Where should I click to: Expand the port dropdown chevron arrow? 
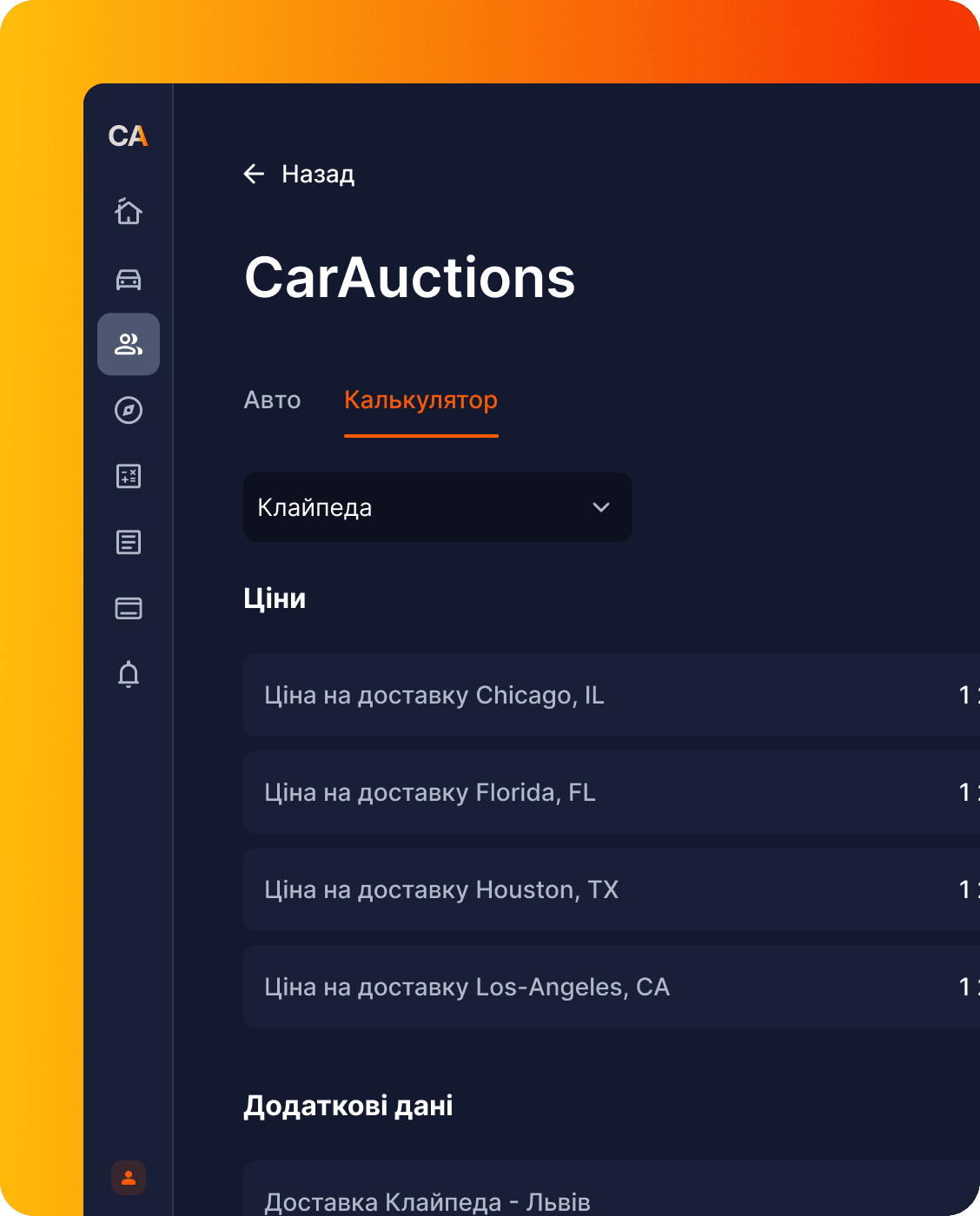[x=601, y=507]
